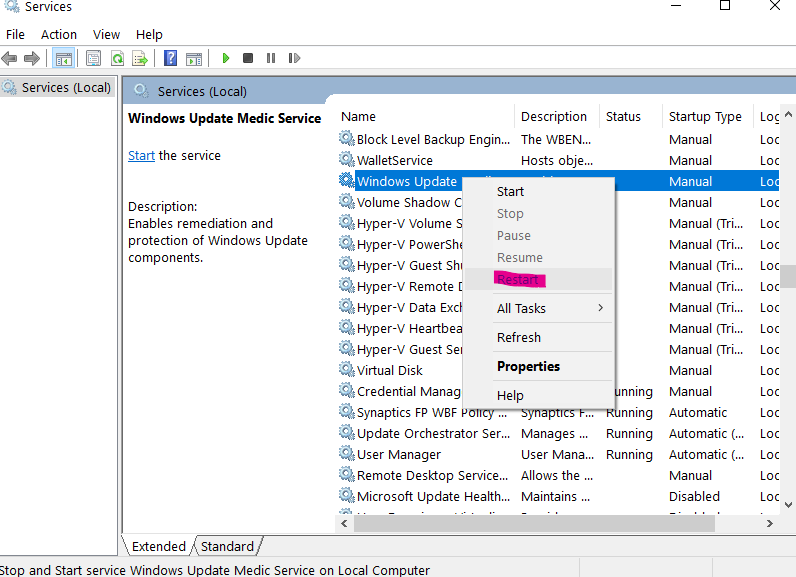Select the Virtual Disk service row
Screen dimensions: 796x577
tap(558, 370)
